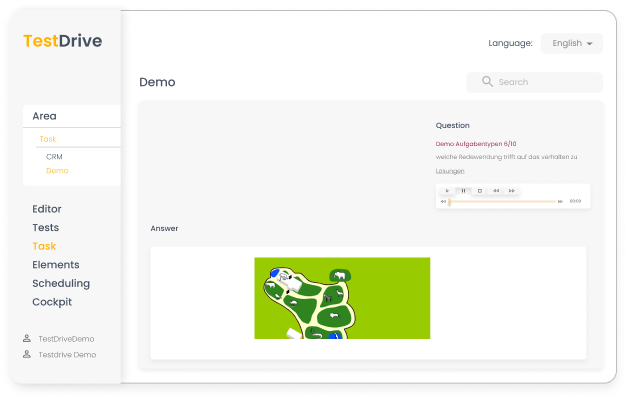Click Demo Aufgabentypen 6/10 text
The image size is (627, 399).
pyautogui.click(x=476, y=144)
